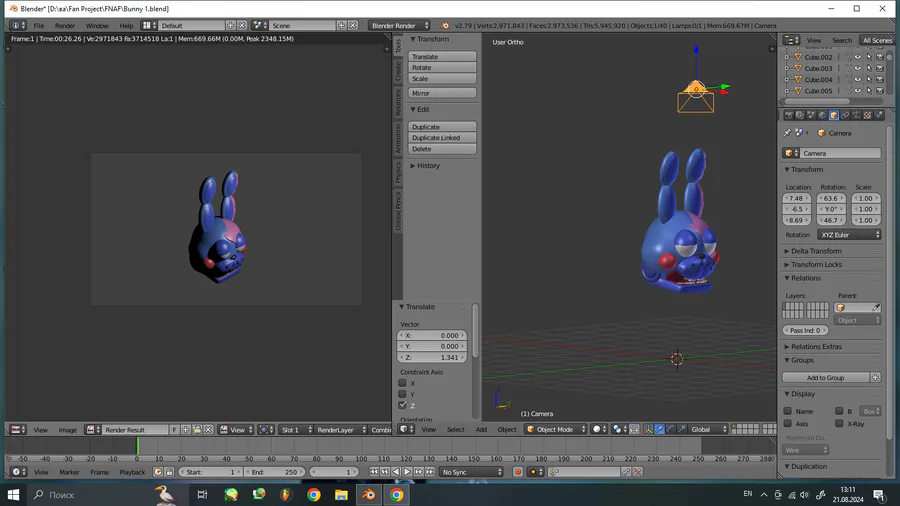Open the pivot point selector

tap(620, 429)
